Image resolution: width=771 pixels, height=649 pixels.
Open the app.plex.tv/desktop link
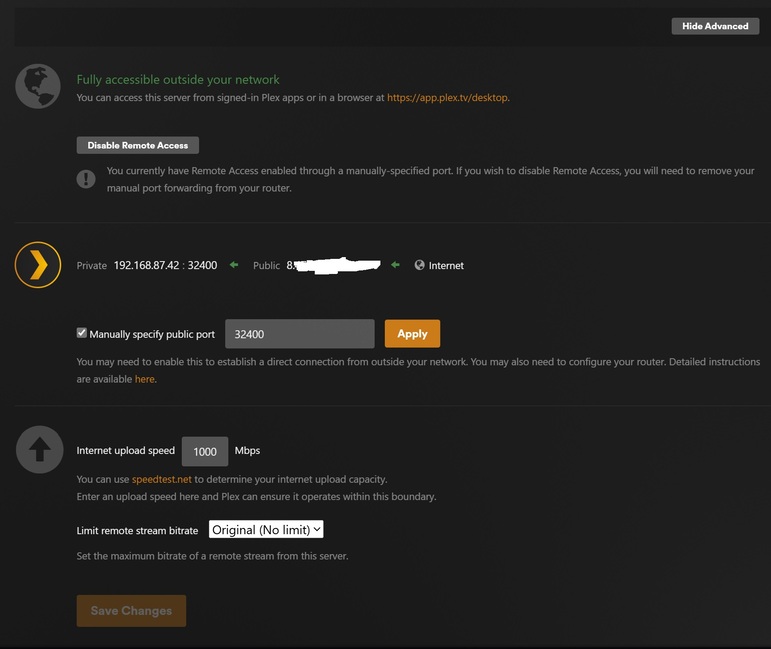pos(447,97)
